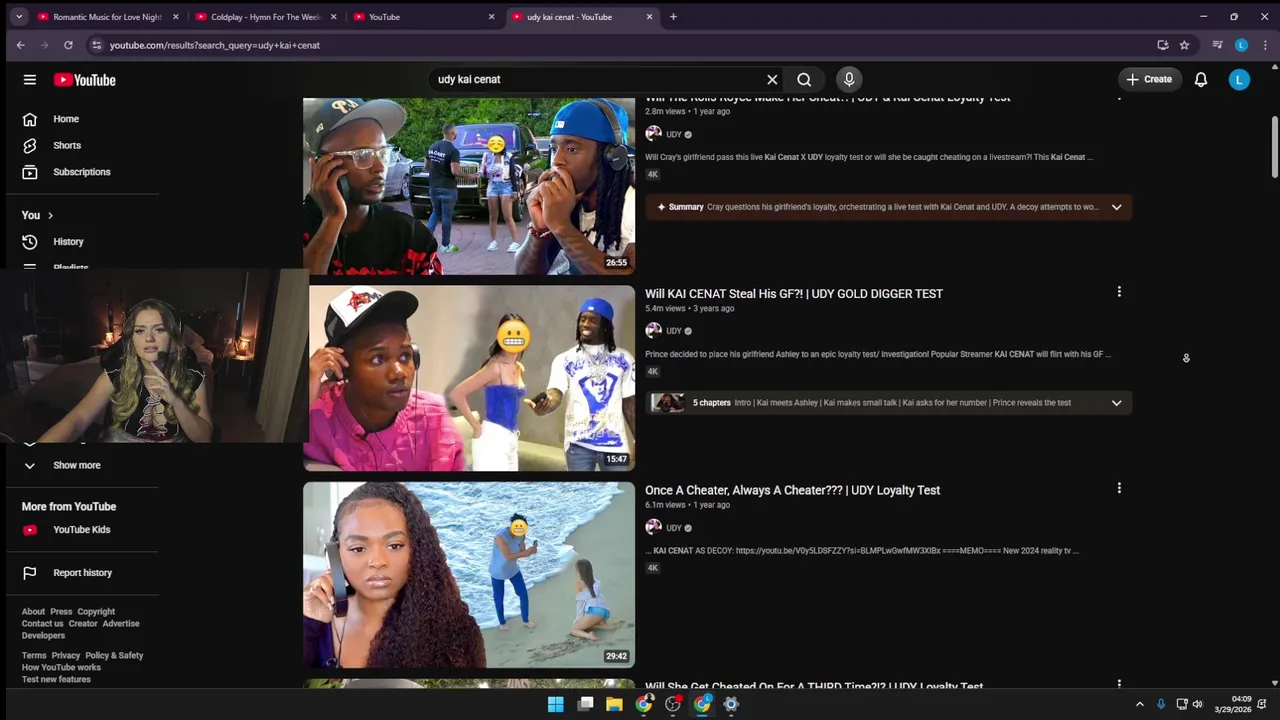Open three-dot menu for Once A Cheater video

coord(1119,488)
